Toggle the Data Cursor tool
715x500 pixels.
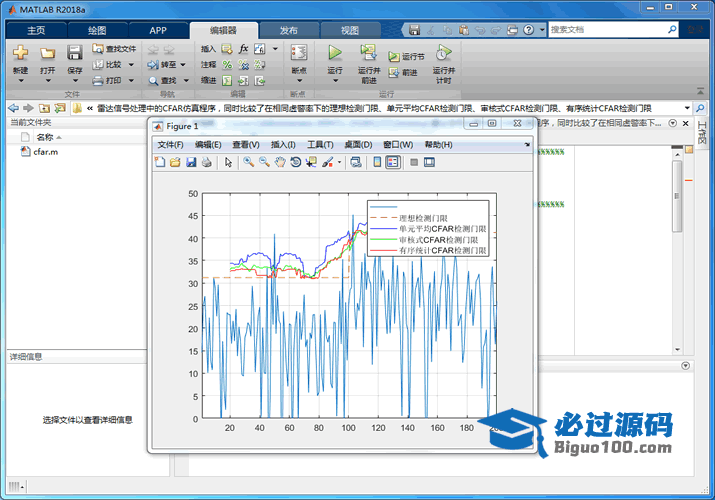click(x=311, y=162)
